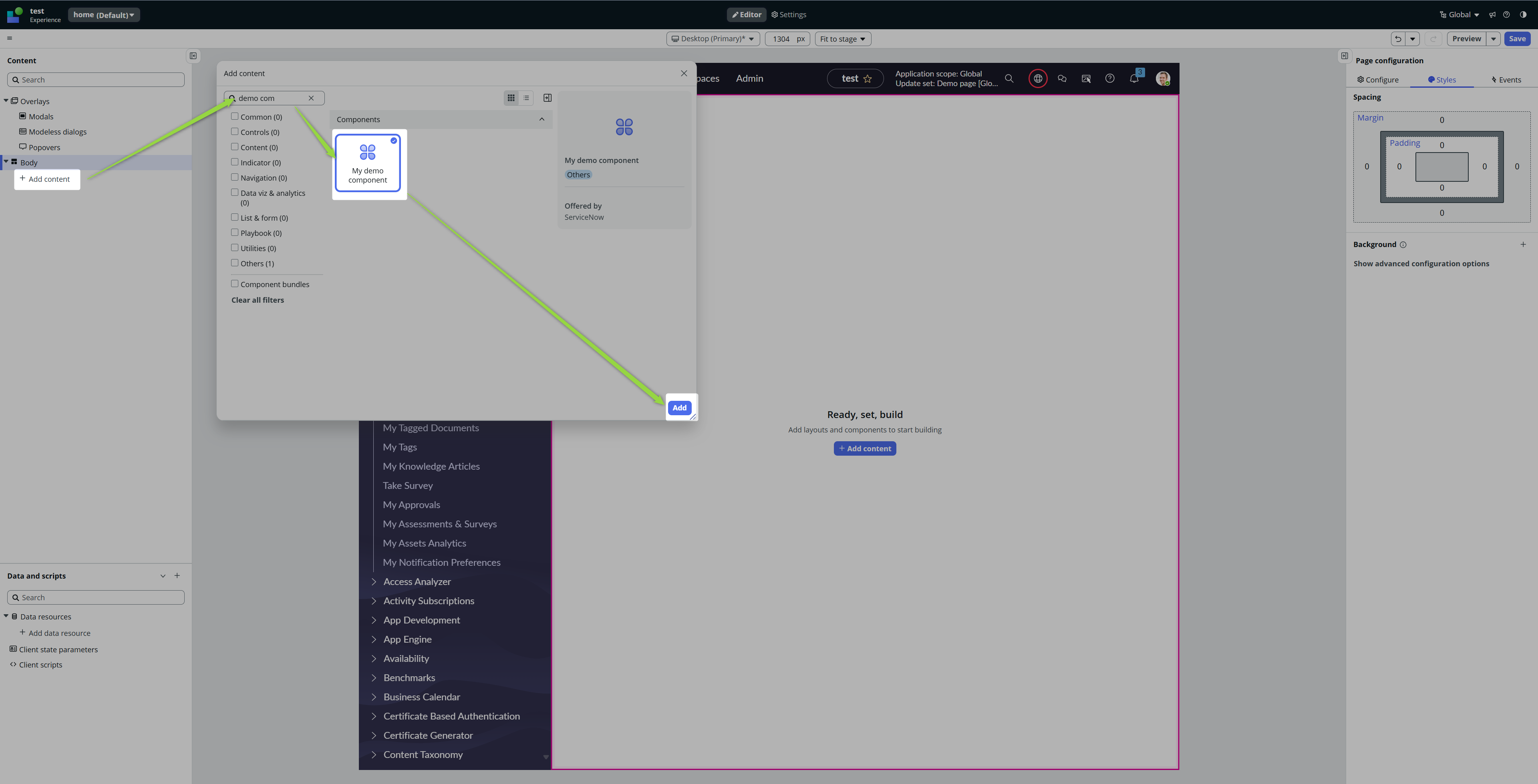Image resolution: width=1538 pixels, height=784 pixels.
Task: Open the Desktop (Primary) viewport dropdown
Action: click(x=713, y=39)
